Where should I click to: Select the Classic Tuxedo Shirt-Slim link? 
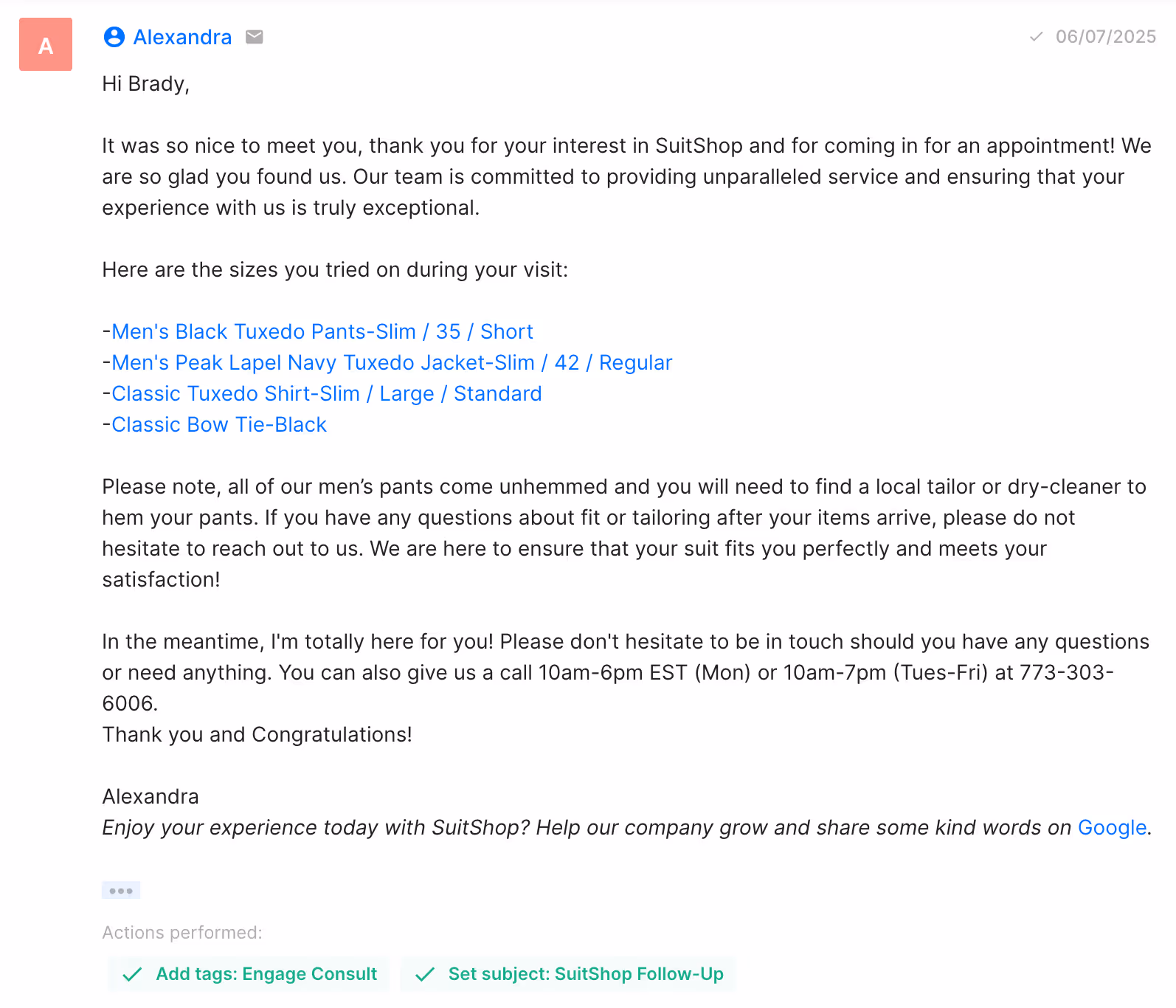pyautogui.click(x=326, y=393)
